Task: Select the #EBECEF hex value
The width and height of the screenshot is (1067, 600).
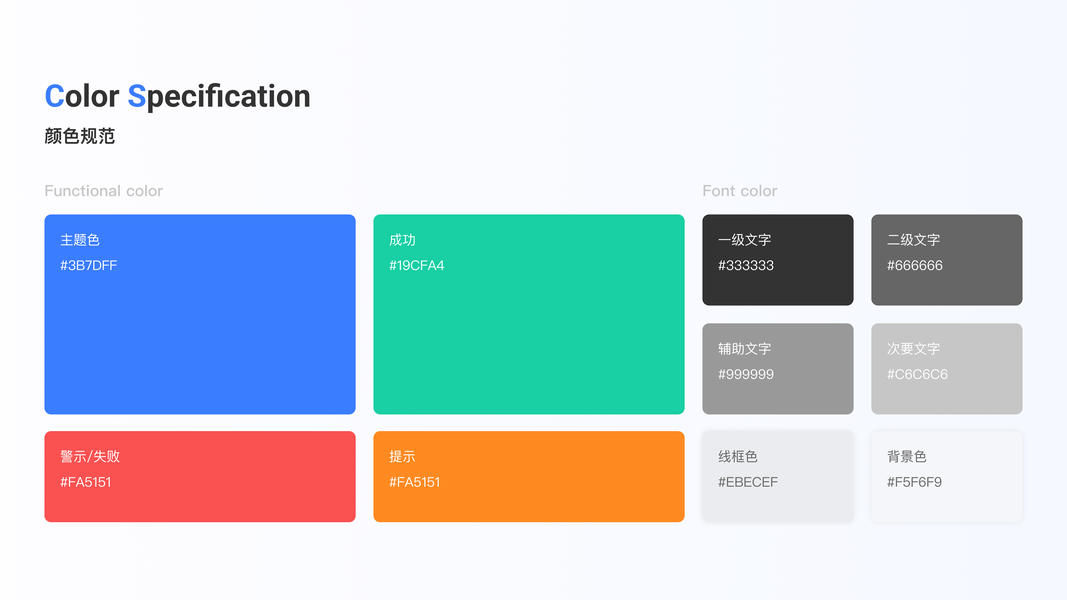Action: [748, 482]
